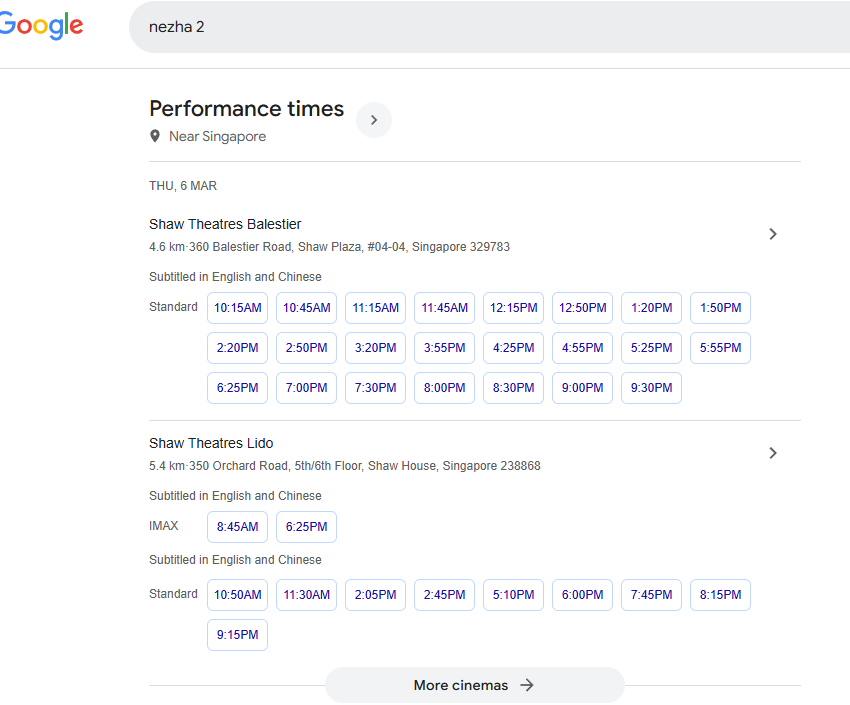This screenshot has height=705, width=850.
Task: Click the location pin icon near Singapore
Action: [x=155, y=136]
